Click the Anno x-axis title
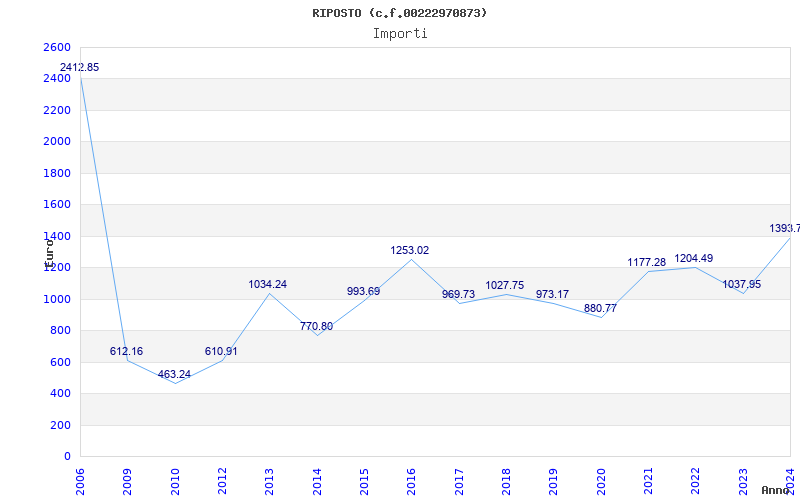This screenshot has width=800, height=500. [776, 490]
